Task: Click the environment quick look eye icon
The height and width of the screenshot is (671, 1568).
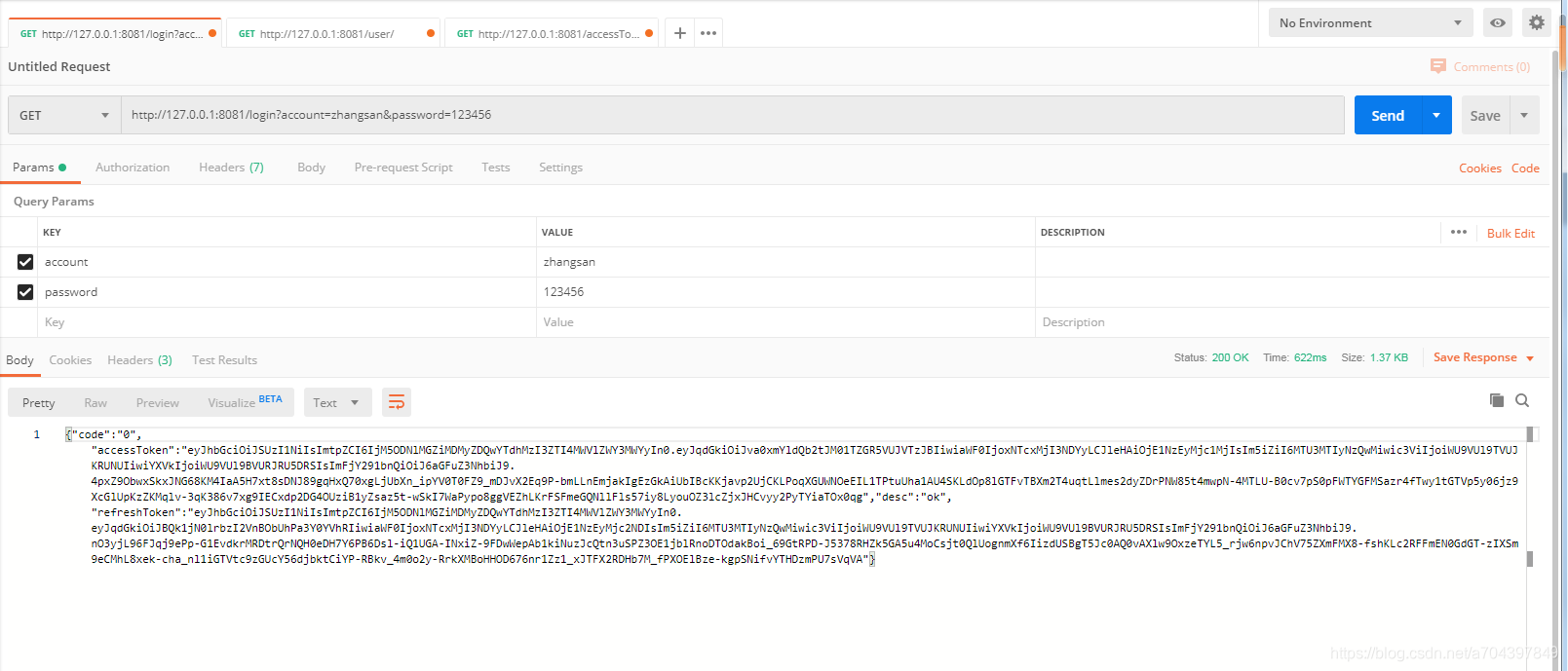Action: [x=1498, y=22]
